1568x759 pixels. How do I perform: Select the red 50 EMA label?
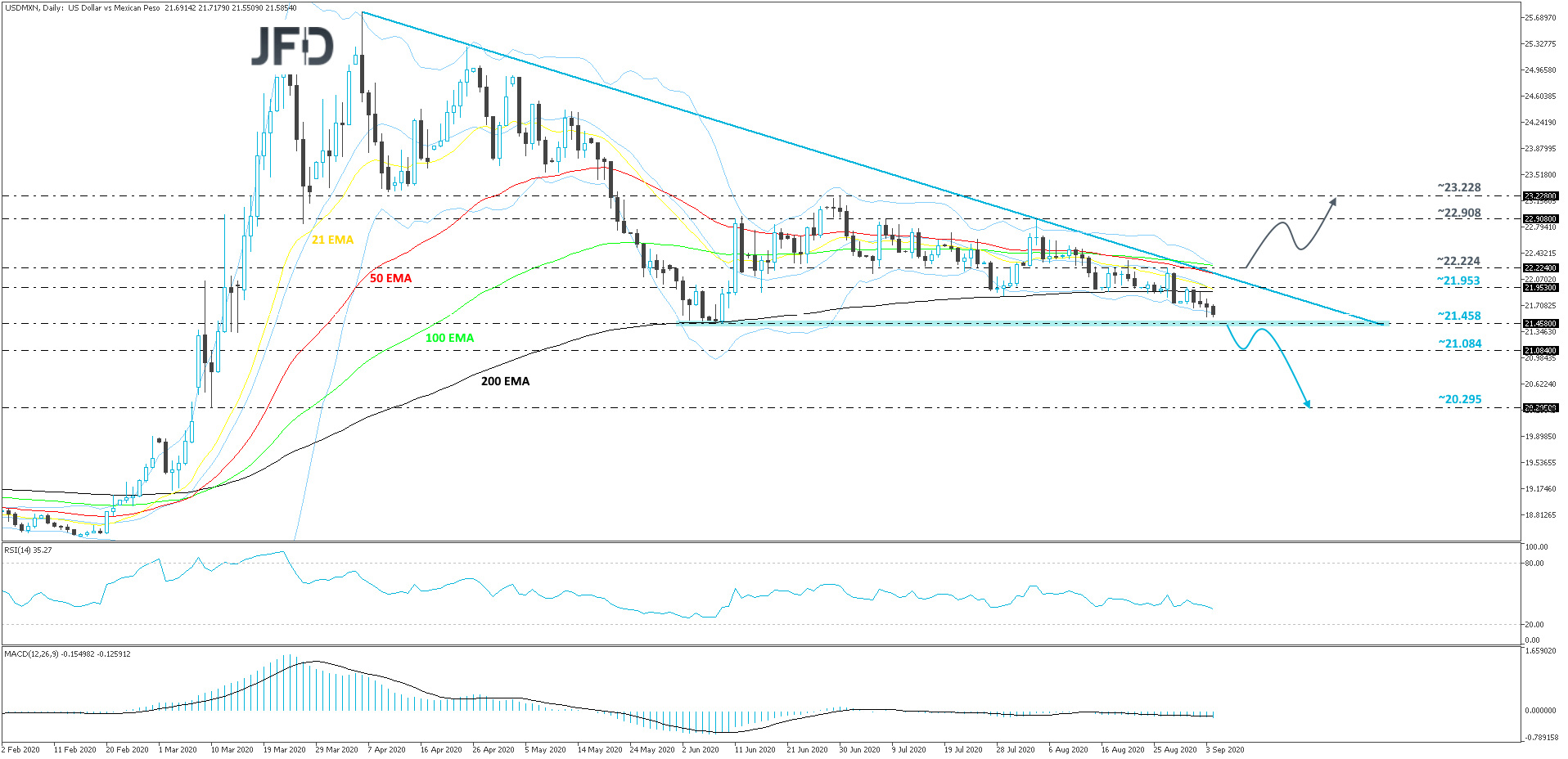coord(390,279)
